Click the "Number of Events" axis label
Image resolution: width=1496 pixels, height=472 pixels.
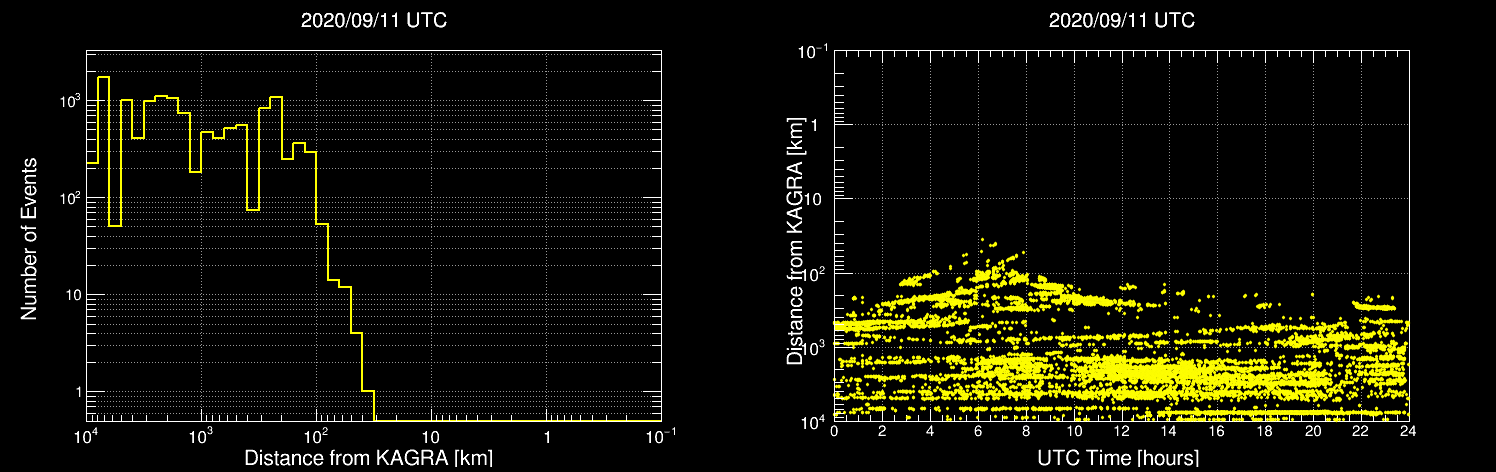[x=29, y=237]
